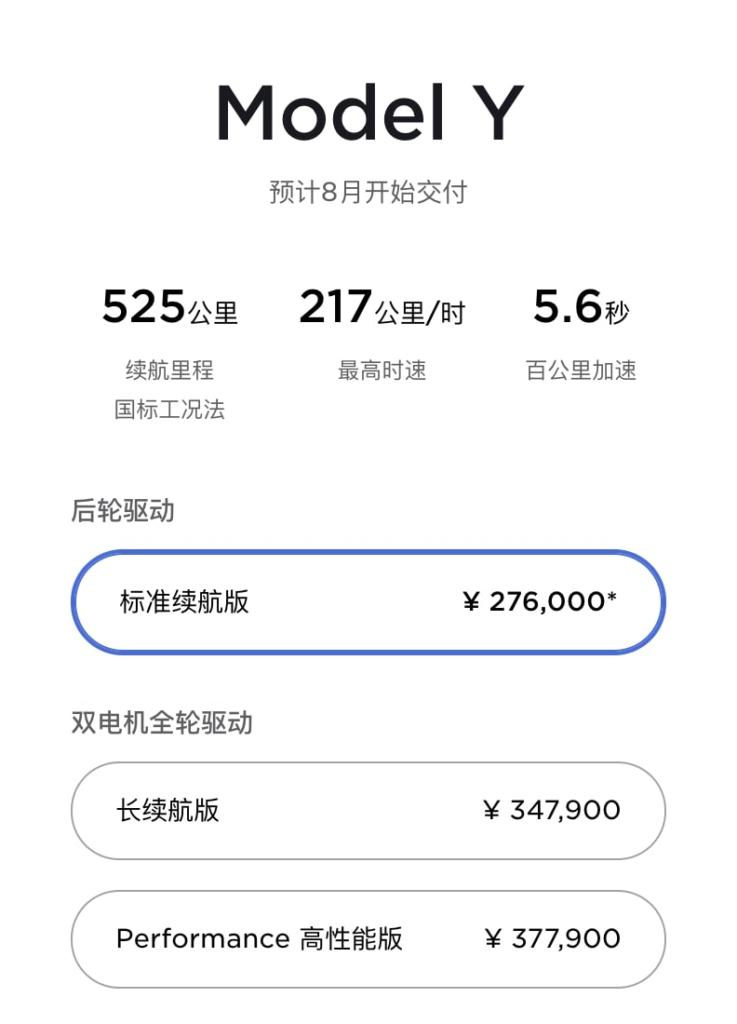Image resolution: width=737 pixels, height=1024 pixels.
Task: Tap the 最高时速 top speed label
Action: [382, 370]
